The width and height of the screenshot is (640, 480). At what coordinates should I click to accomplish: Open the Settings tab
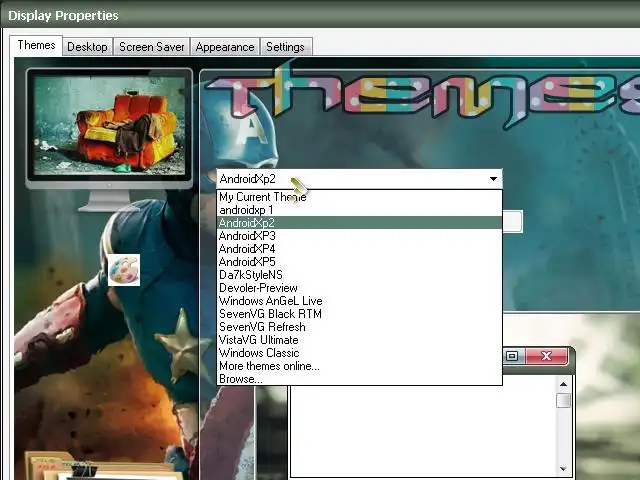tap(285, 47)
